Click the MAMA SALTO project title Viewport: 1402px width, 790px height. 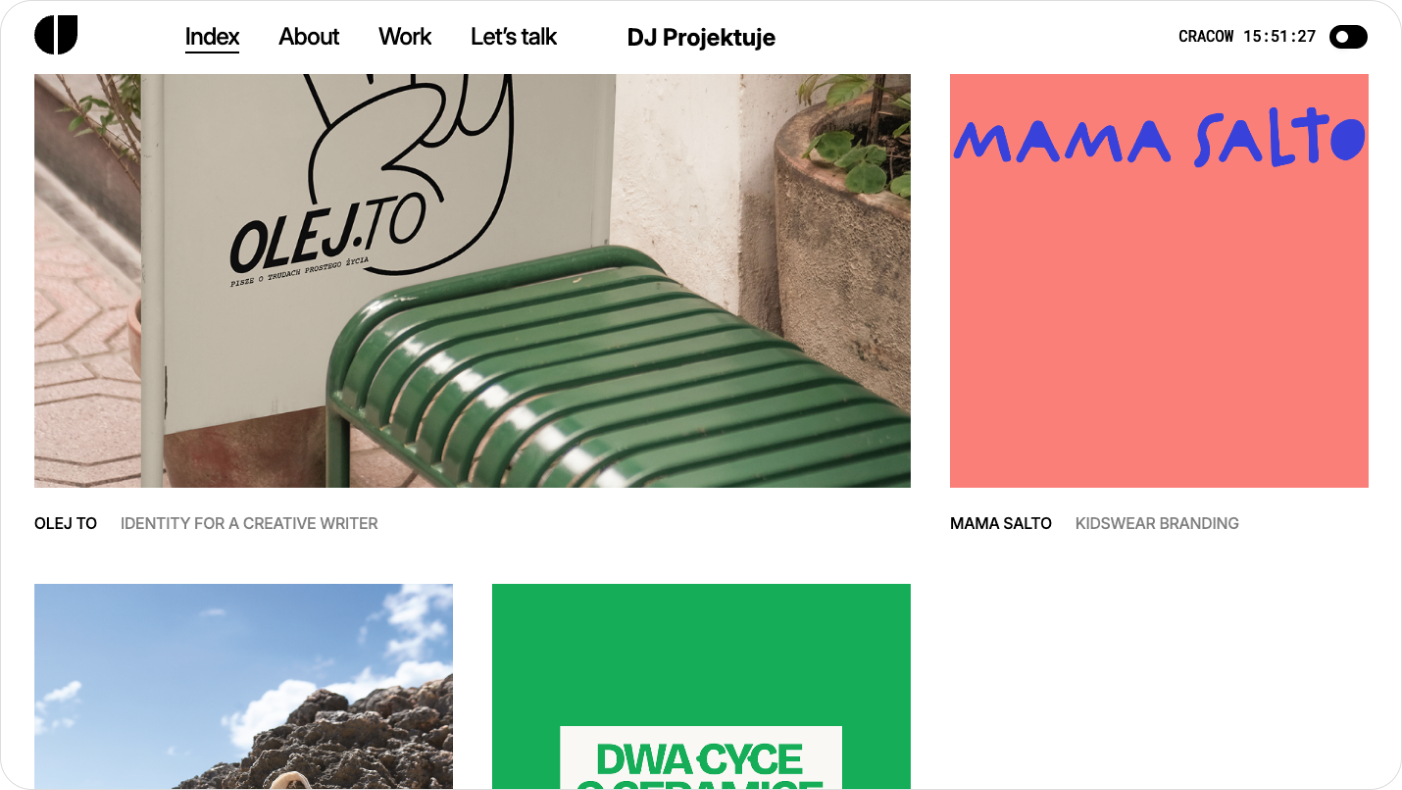pos(1001,523)
